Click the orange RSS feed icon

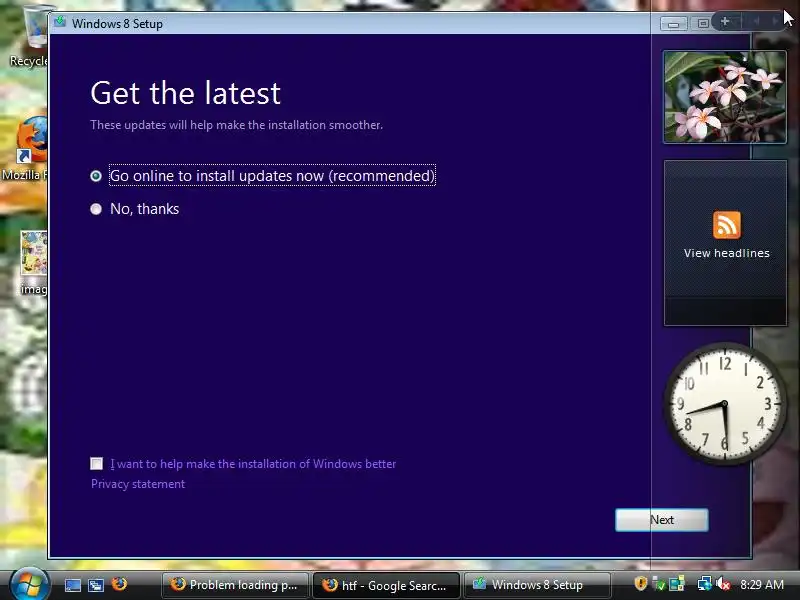point(727,224)
